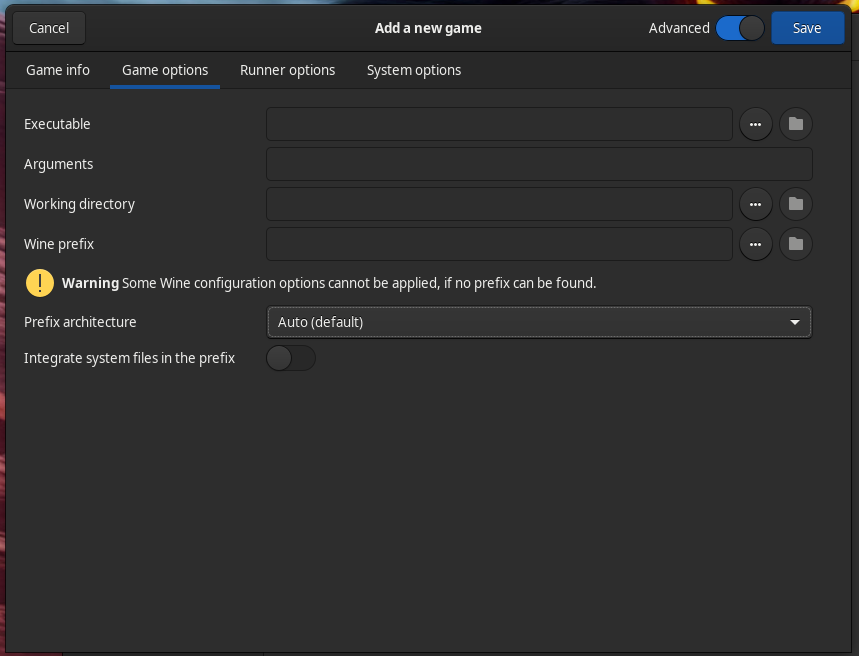
Task: Switch to the Runner options tab
Action: [x=288, y=70]
